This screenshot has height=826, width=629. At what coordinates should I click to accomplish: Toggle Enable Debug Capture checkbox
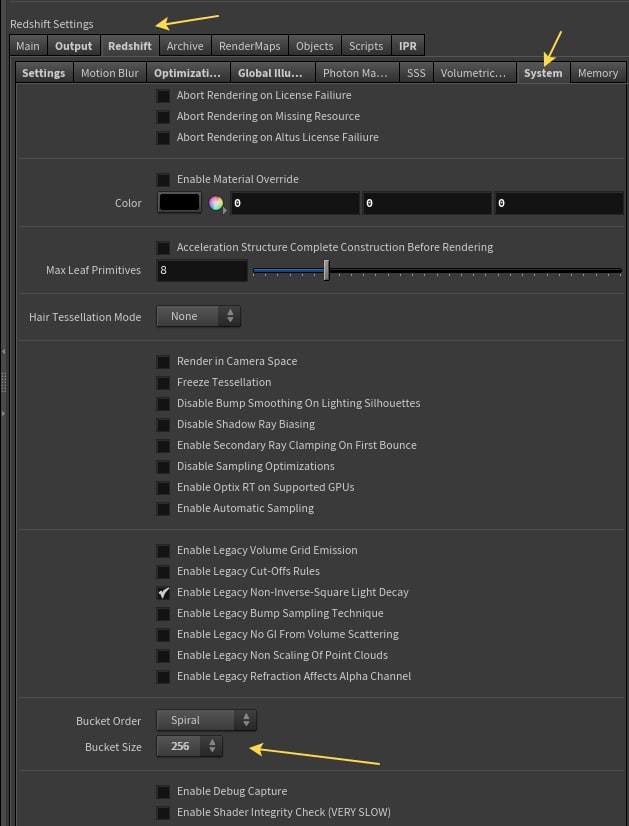pos(163,792)
